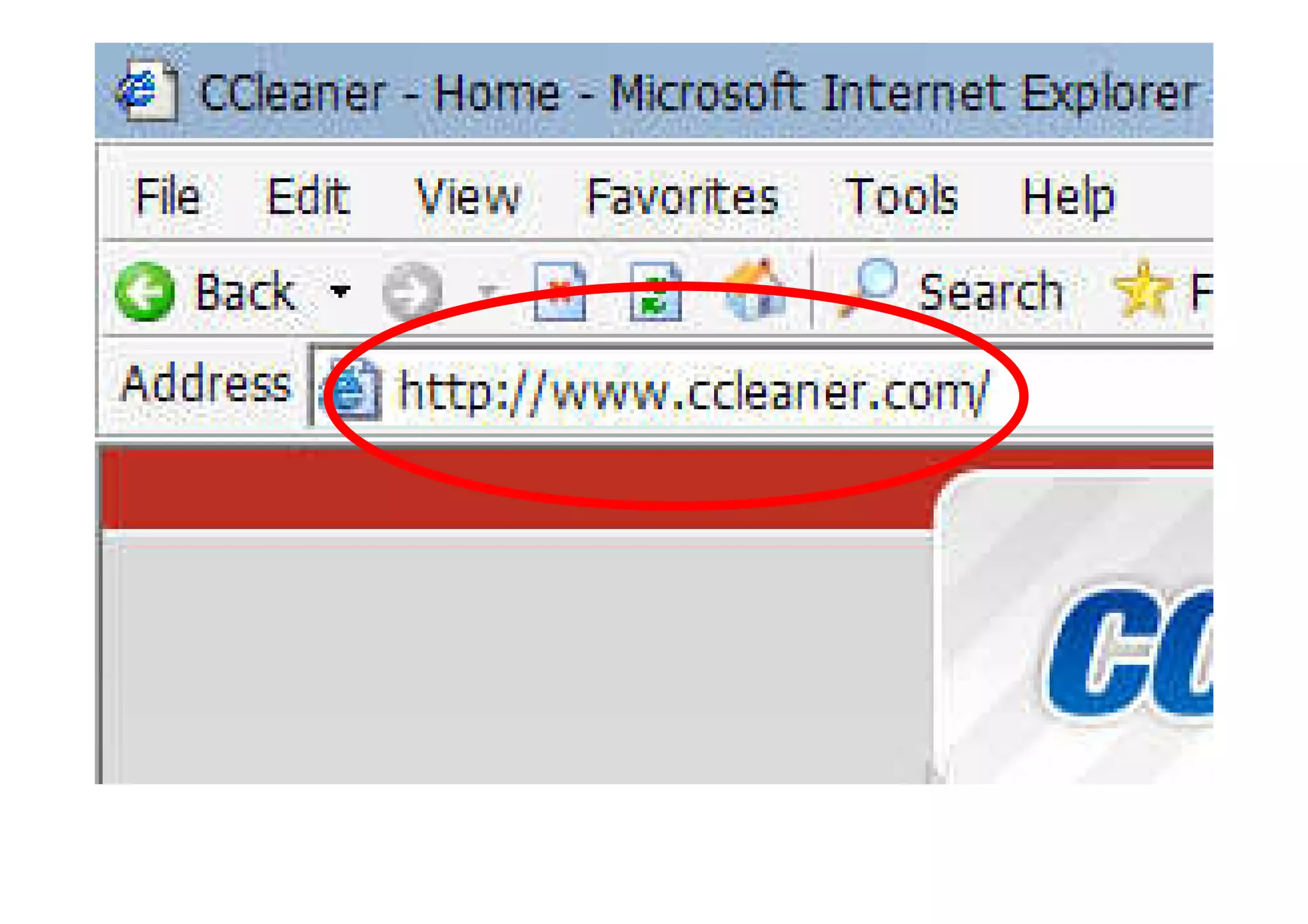Open Favorites via the star icon

point(1142,289)
